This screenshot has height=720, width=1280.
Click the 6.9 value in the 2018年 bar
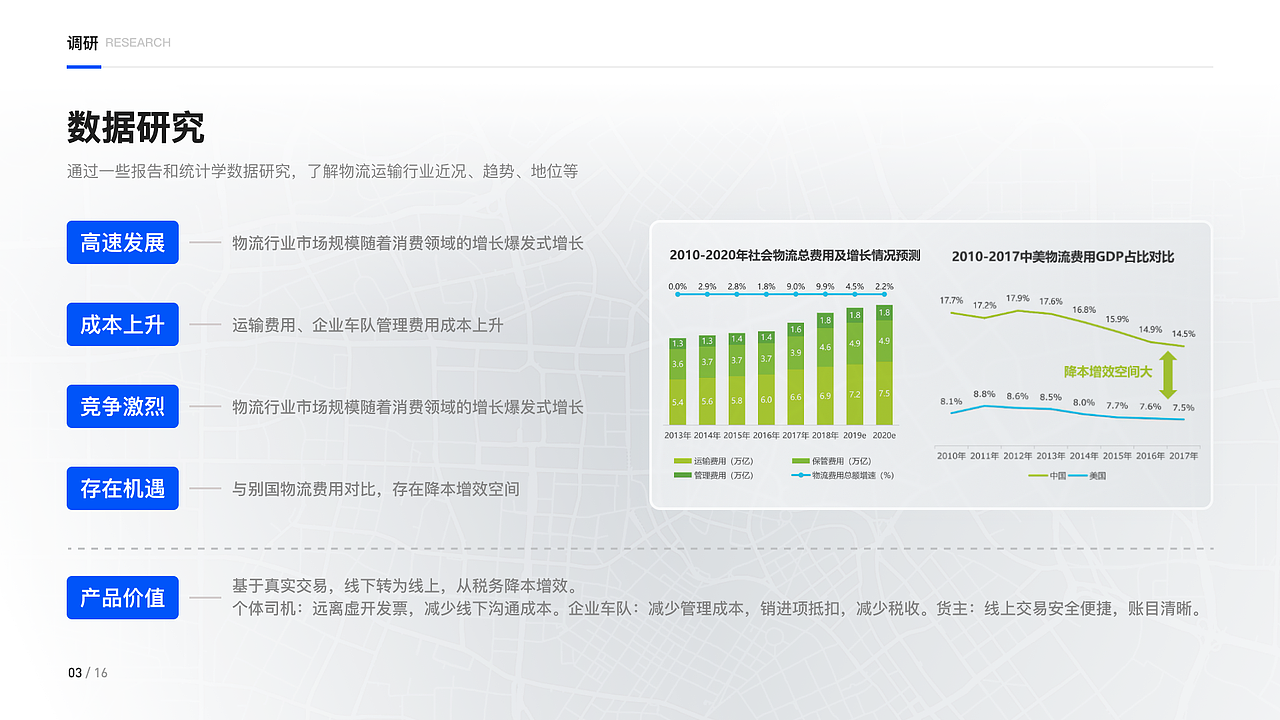(825, 397)
